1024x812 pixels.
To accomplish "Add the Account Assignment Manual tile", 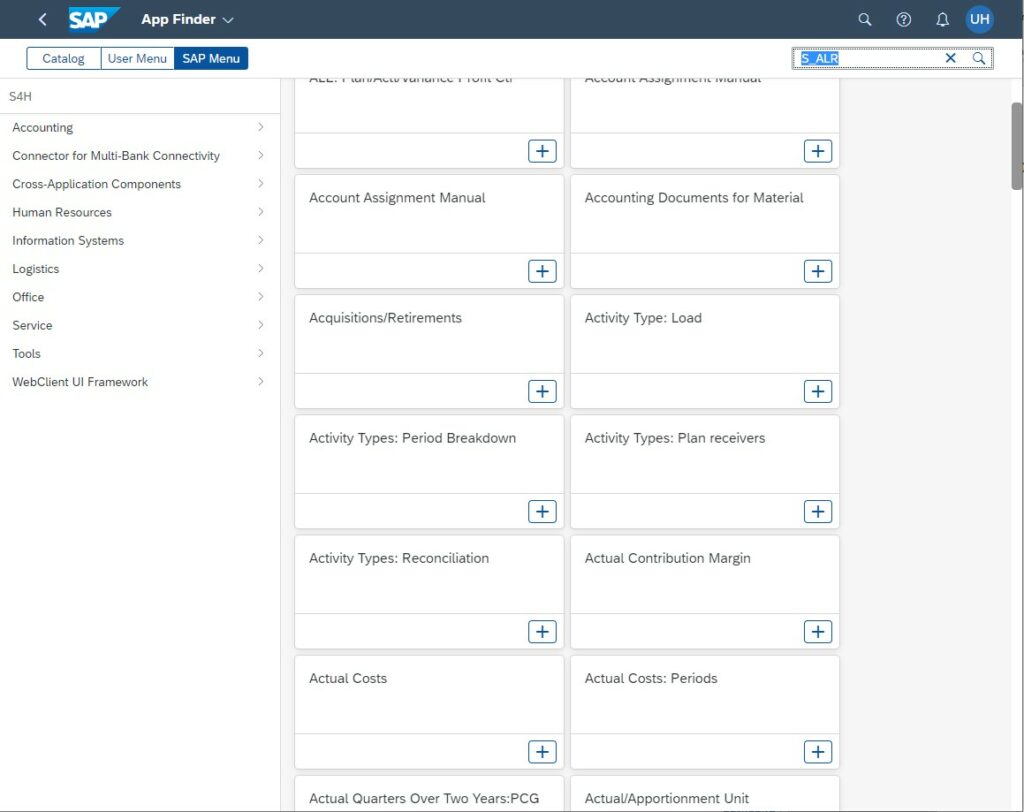I will [x=542, y=271].
